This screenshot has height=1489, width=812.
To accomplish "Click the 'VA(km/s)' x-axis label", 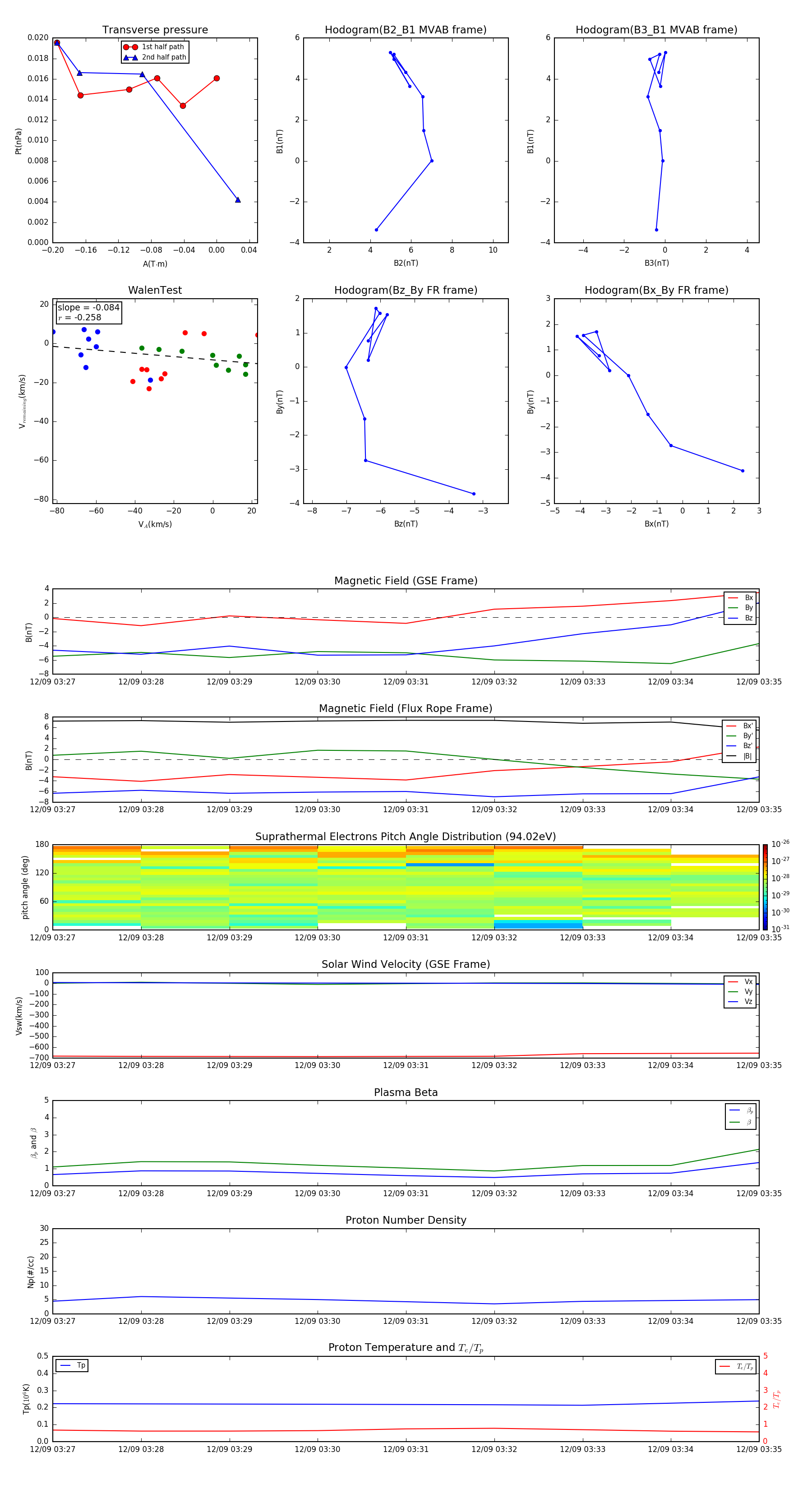I will tap(155, 525).
